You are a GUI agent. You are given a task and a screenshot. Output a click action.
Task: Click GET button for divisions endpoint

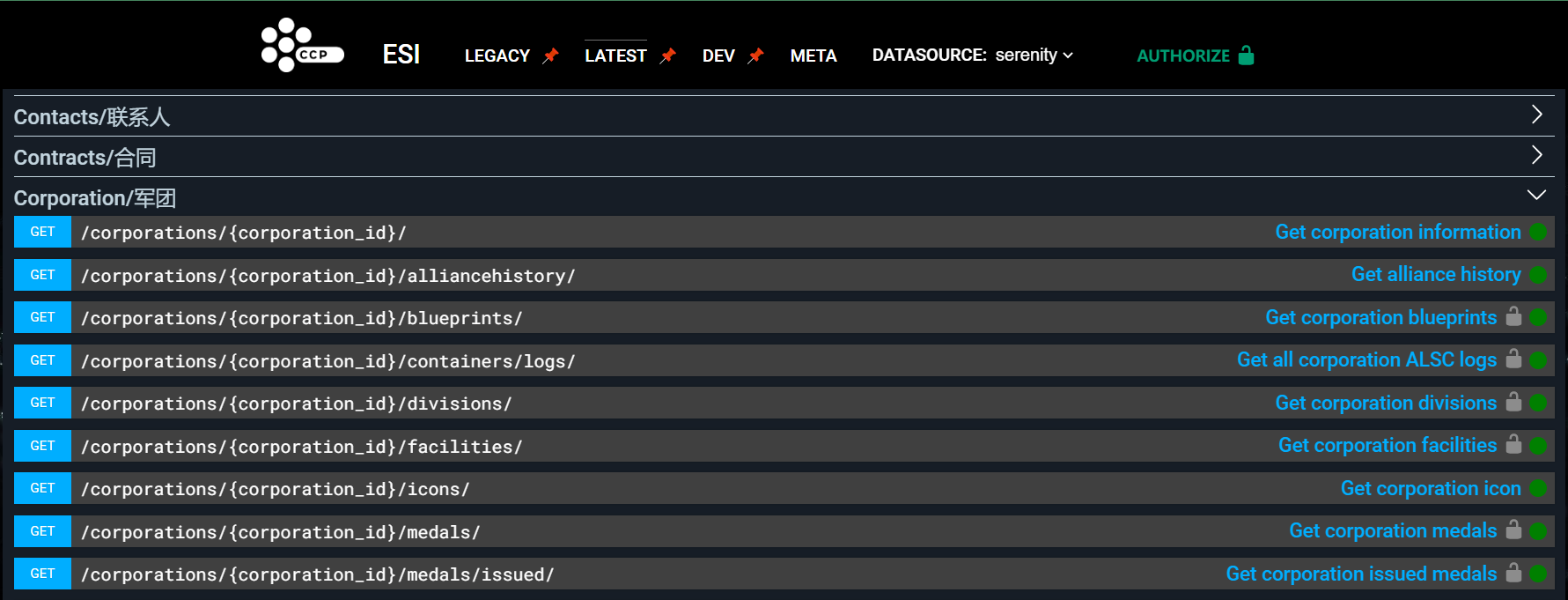(x=42, y=403)
